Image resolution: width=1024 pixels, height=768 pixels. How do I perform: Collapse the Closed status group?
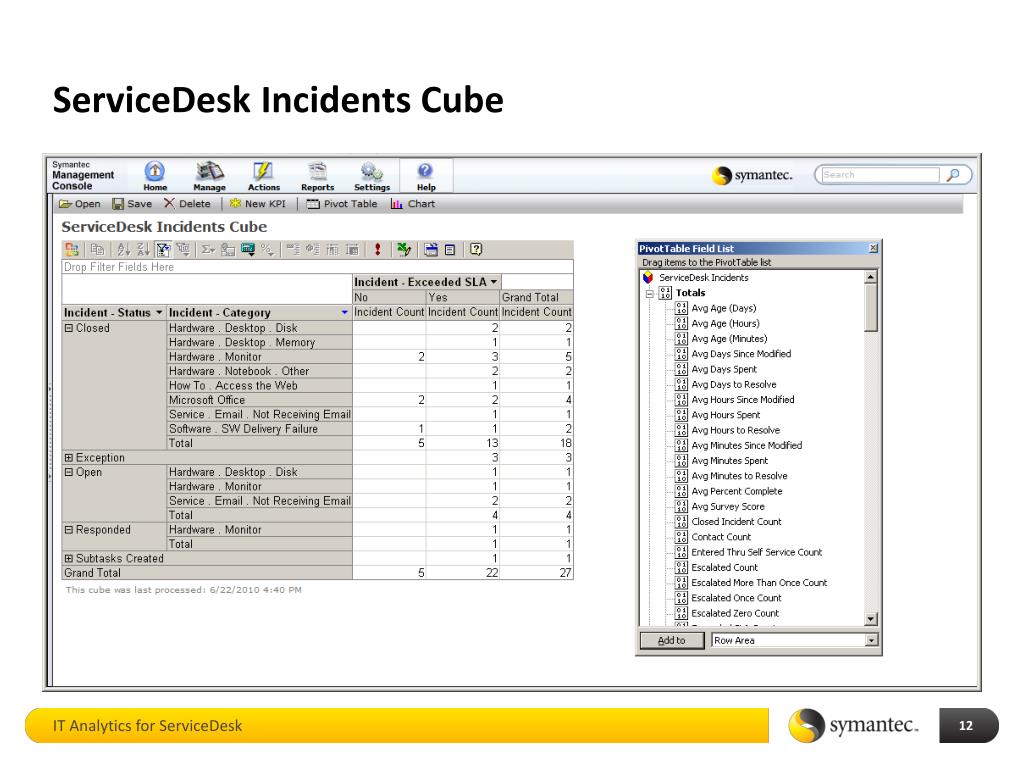tap(69, 328)
